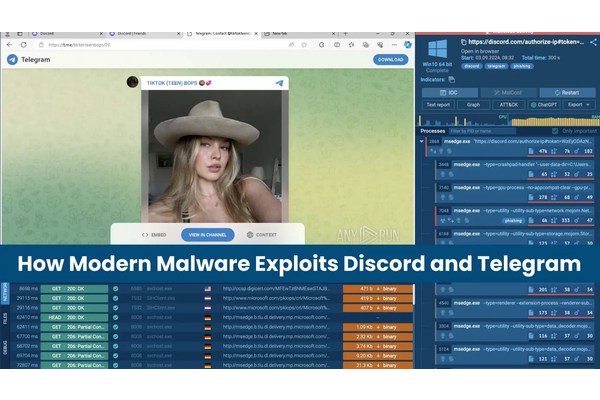The image size is (600, 400).
Task: Click Open in browser link
Action: coord(480,51)
